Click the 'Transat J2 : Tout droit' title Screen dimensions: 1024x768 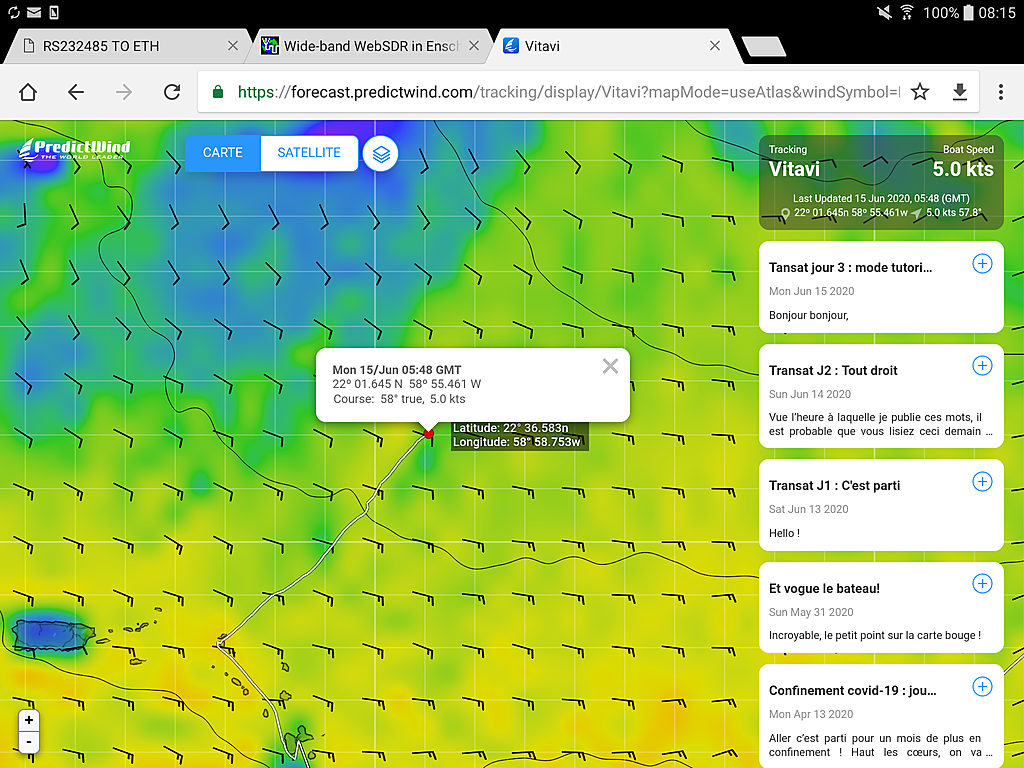[x=833, y=370]
